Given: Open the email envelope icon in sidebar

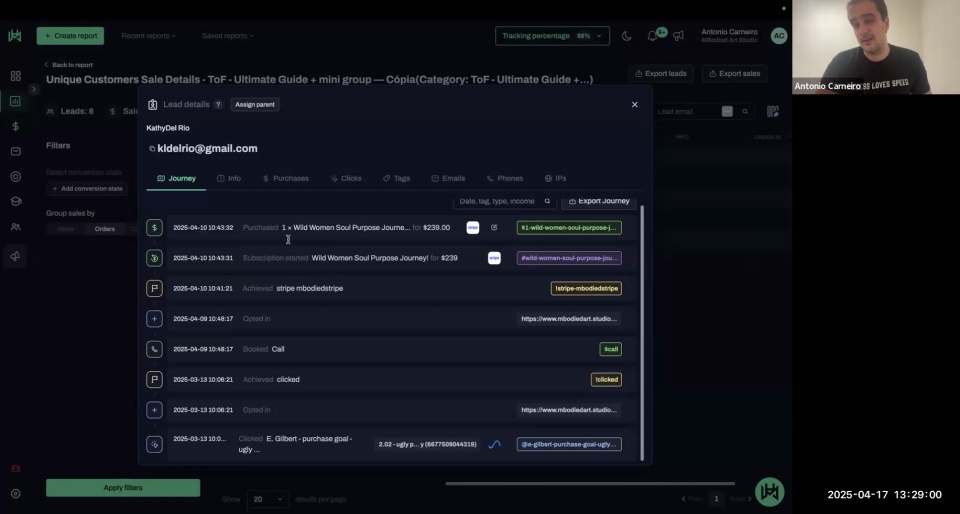Looking at the screenshot, I should click(15, 151).
